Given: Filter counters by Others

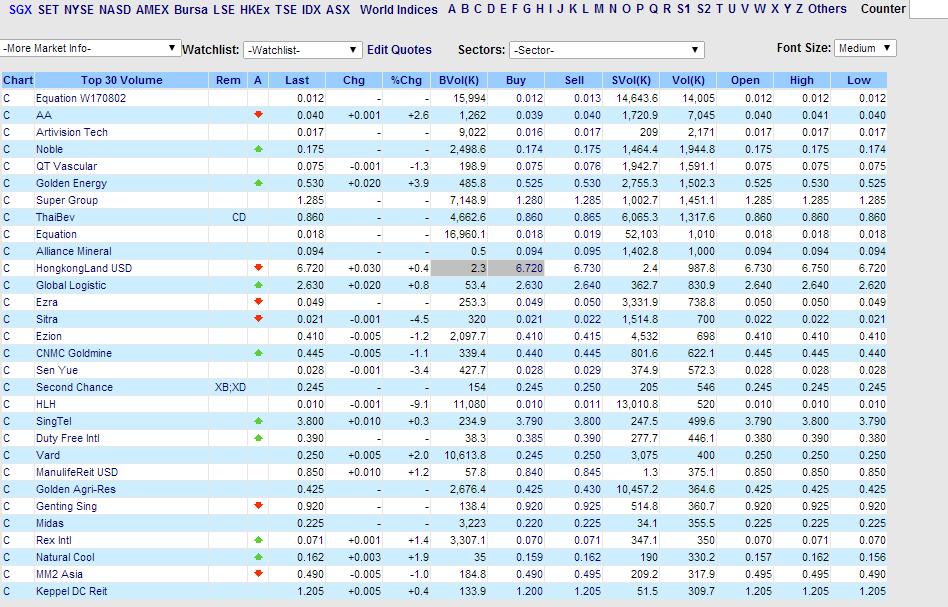Looking at the screenshot, I should tap(827, 9).
